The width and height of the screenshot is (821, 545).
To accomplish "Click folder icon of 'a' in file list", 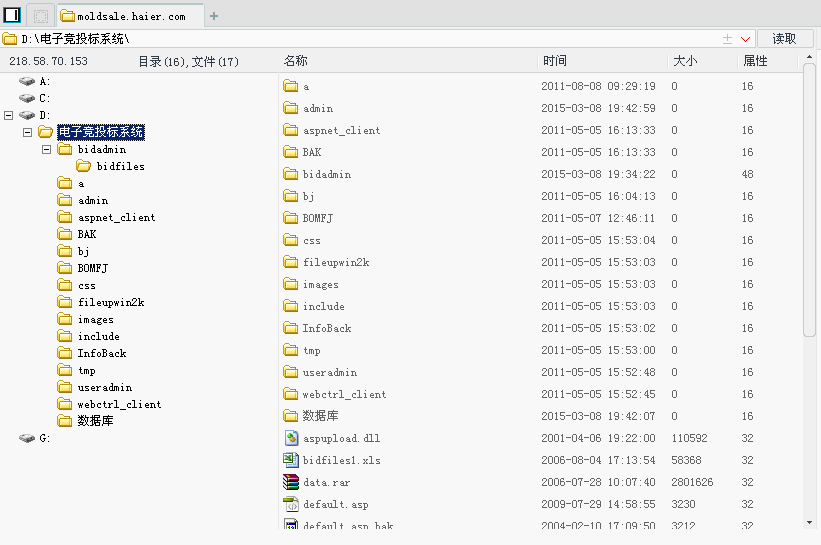I will (x=291, y=86).
